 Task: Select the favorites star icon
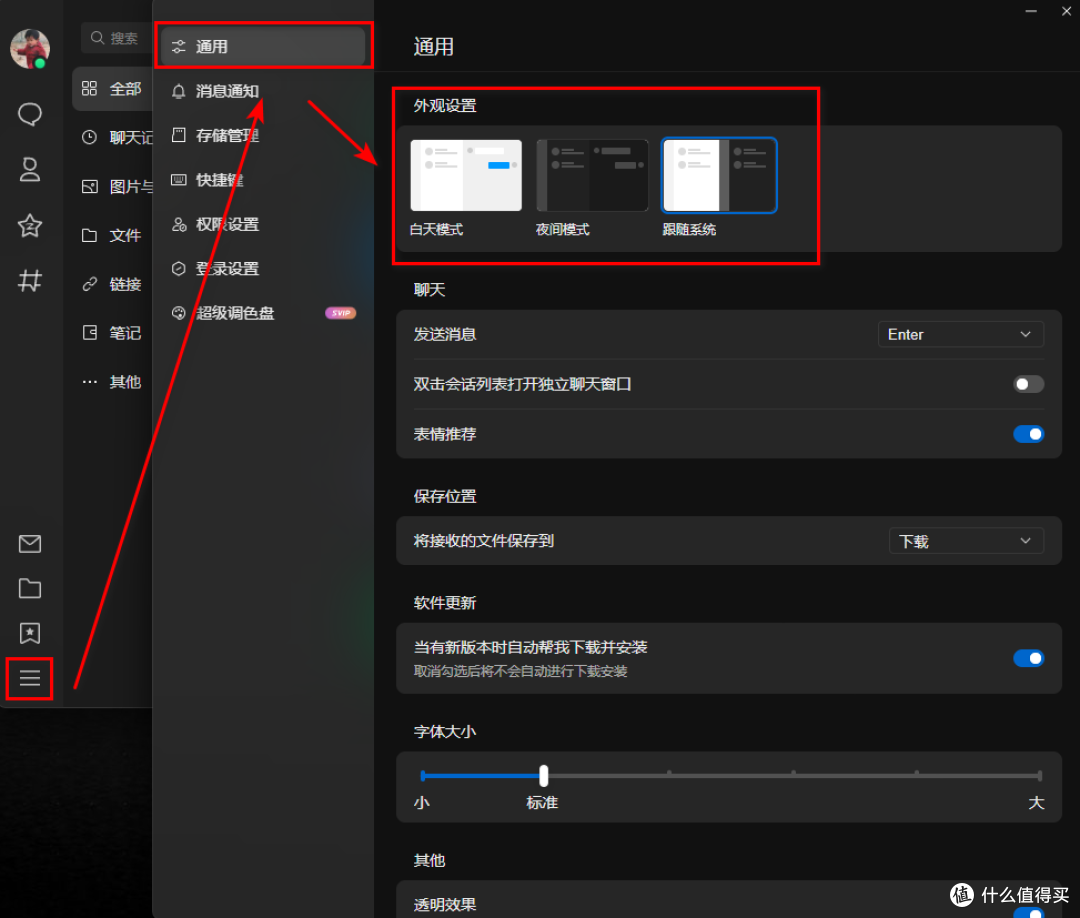(x=29, y=227)
